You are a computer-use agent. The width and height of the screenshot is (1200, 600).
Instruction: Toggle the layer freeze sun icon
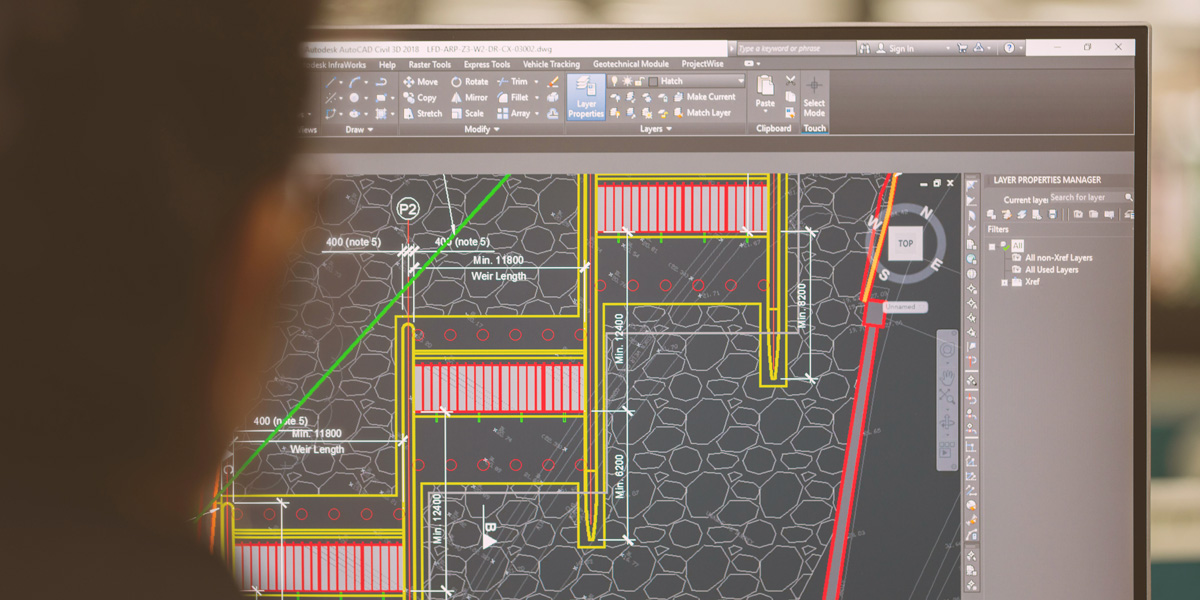pos(626,81)
